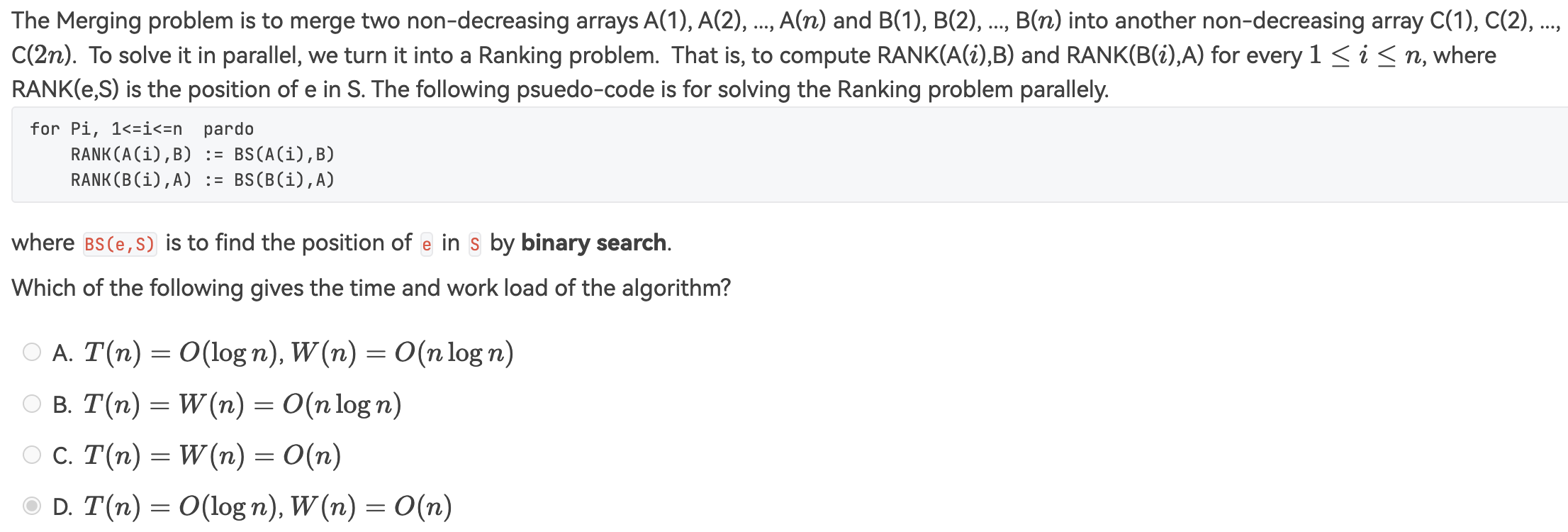Click the code line RANK(A(i),B) := BS(A(i),B)
This screenshot has height=532, width=1568.
point(202,155)
